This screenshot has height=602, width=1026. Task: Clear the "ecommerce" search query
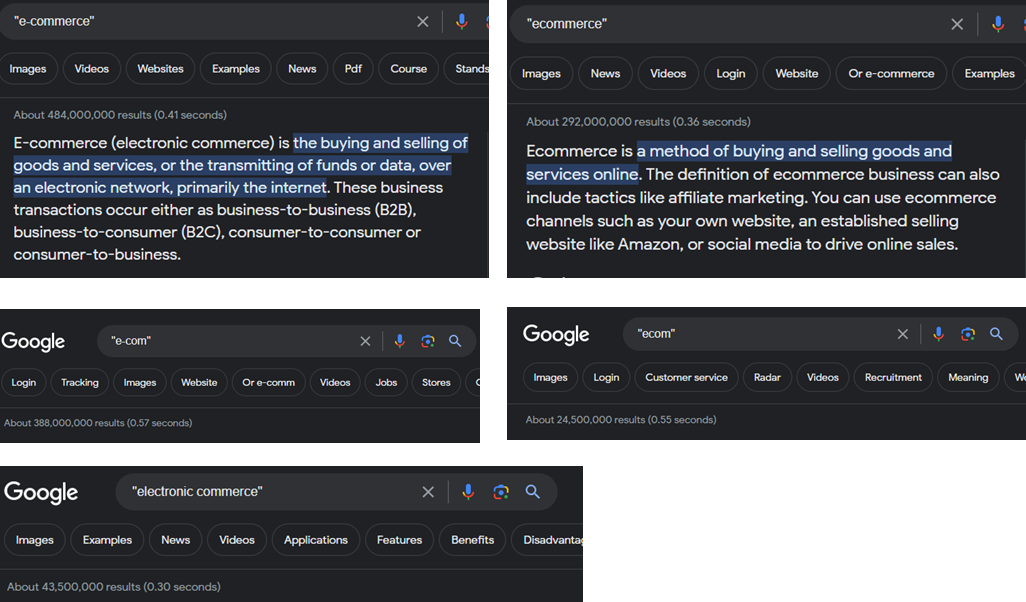point(957,24)
